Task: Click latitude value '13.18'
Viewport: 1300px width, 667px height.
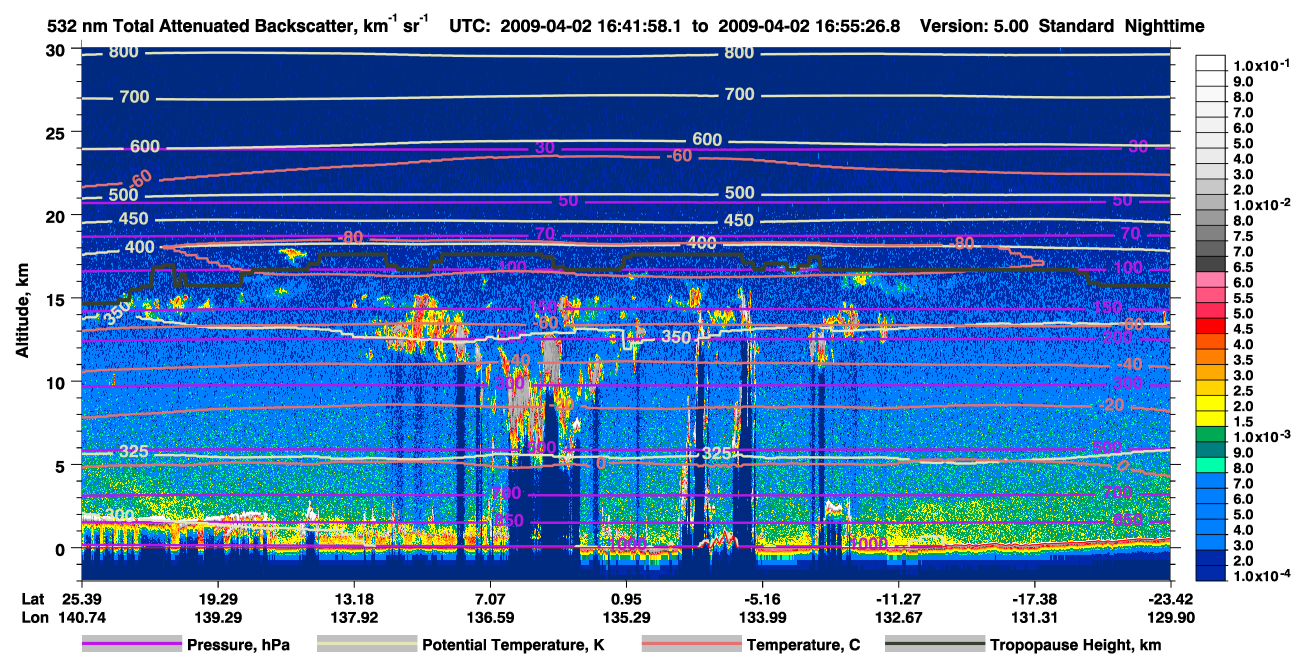Action: click(x=354, y=598)
